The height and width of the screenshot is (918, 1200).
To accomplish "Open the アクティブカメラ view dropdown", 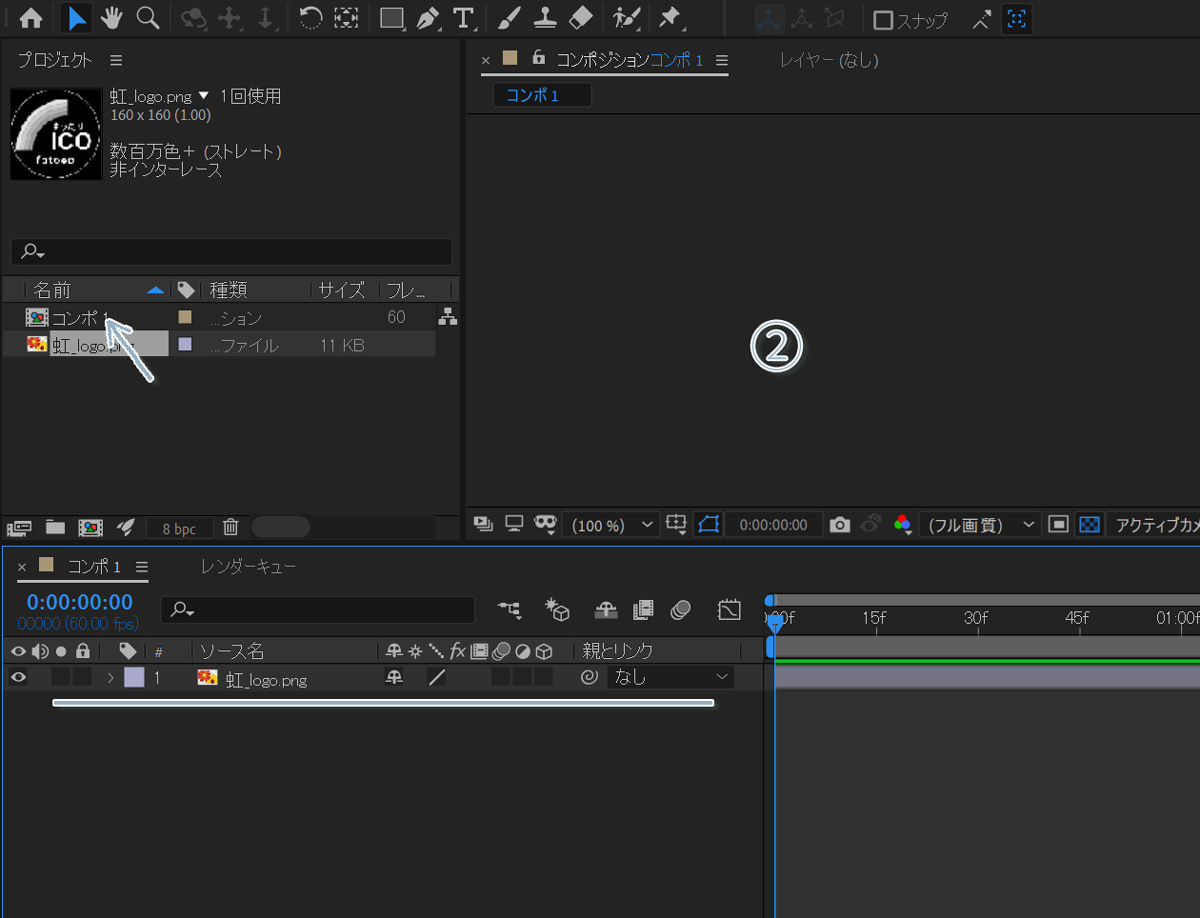I will coord(1154,525).
